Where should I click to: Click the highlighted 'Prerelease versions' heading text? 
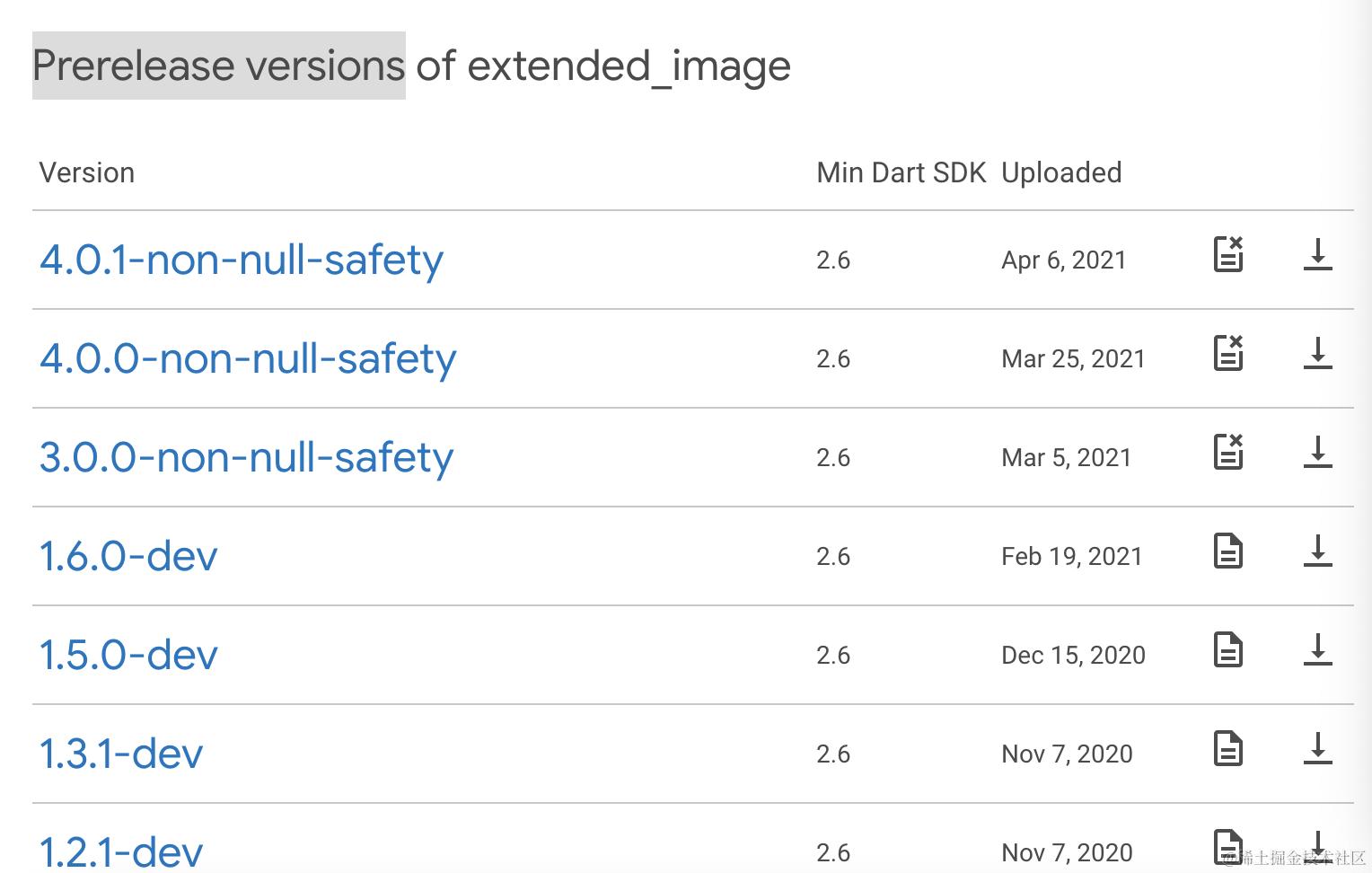pos(219,66)
